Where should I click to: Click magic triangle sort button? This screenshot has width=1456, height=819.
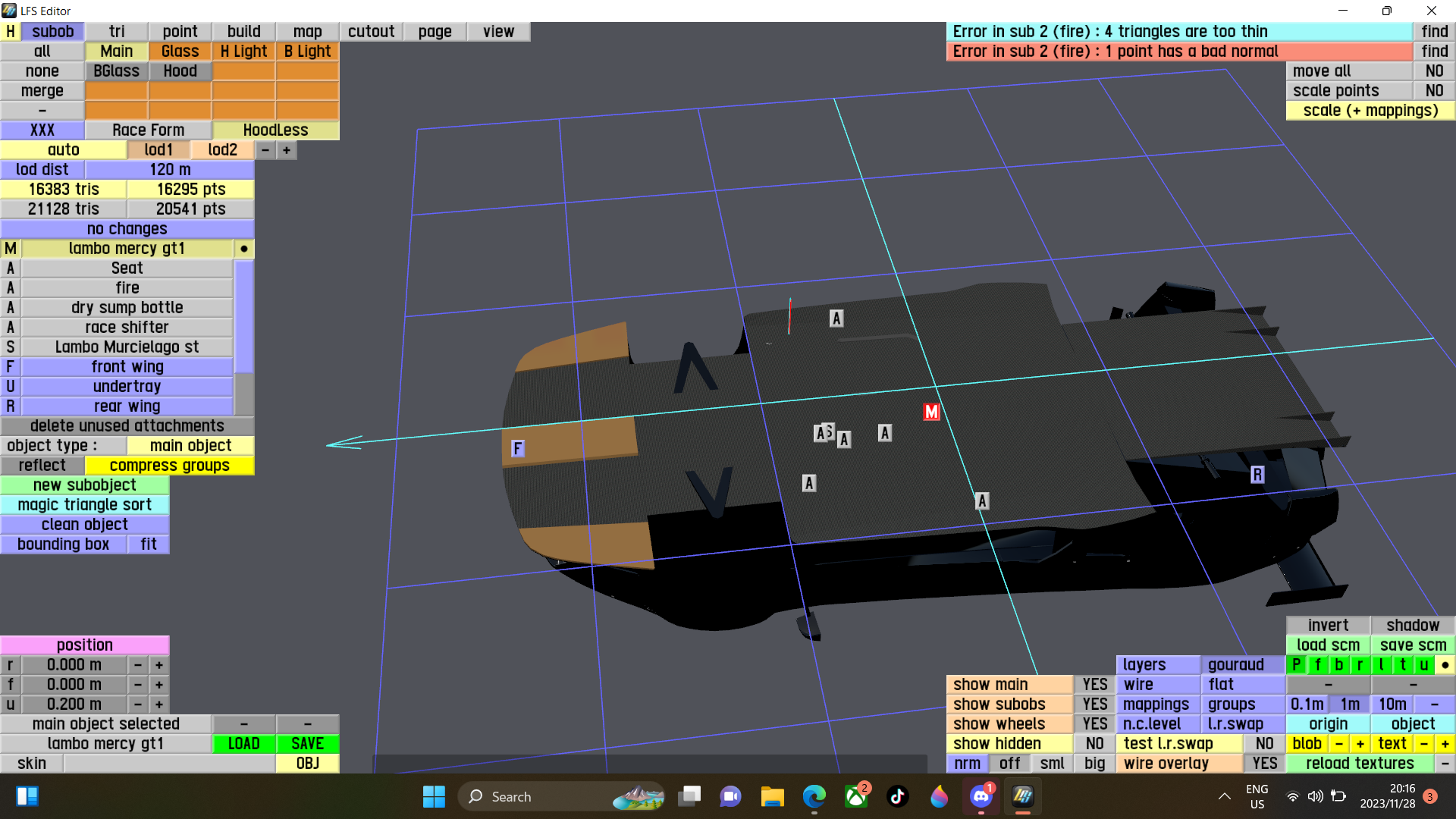coord(84,505)
